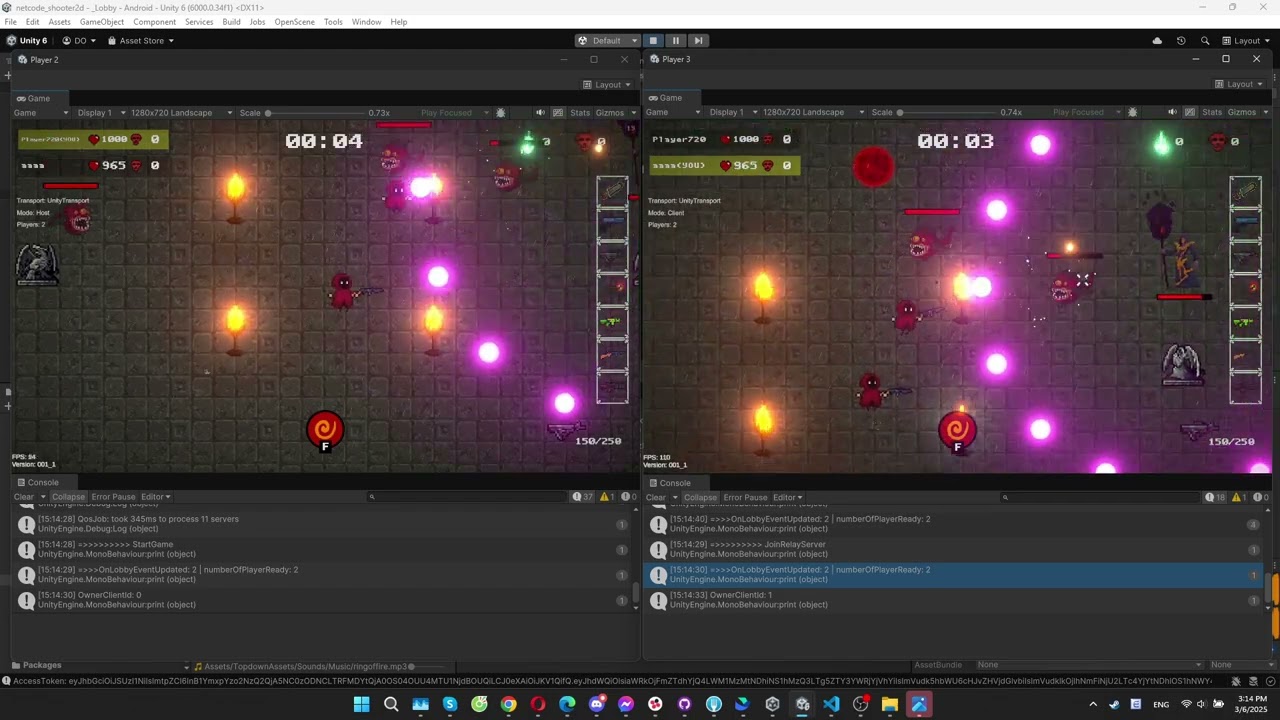Toggle shortcuts keyboard icon in Player 2

pyautogui.click(x=558, y=113)
